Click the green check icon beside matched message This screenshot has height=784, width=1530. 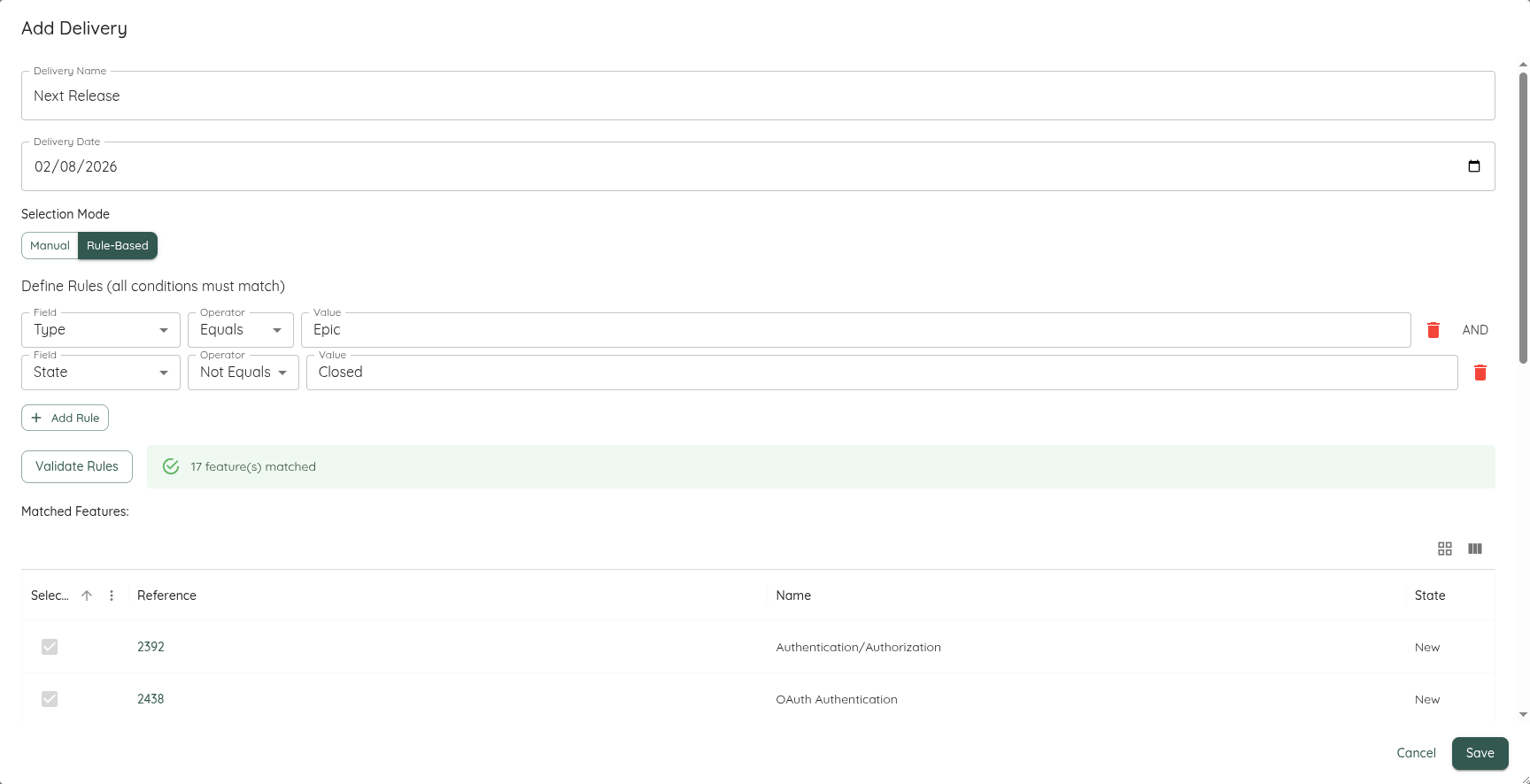tap(171, 466)
